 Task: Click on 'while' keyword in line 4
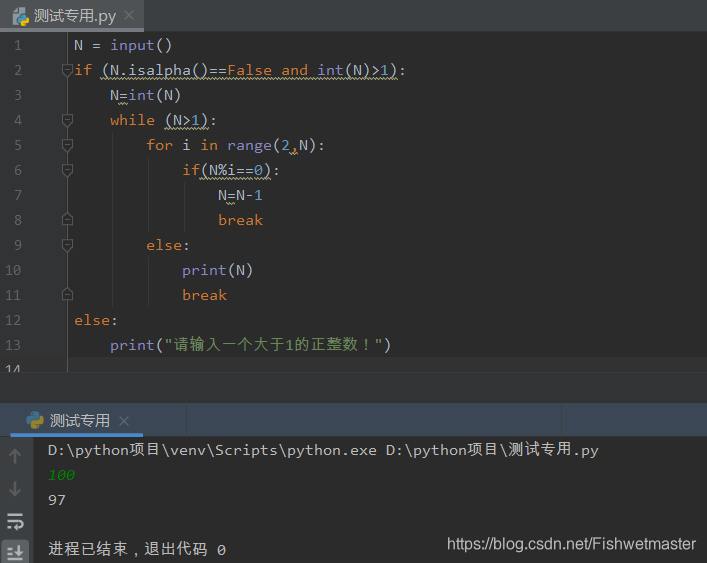[x=132, y=120]
